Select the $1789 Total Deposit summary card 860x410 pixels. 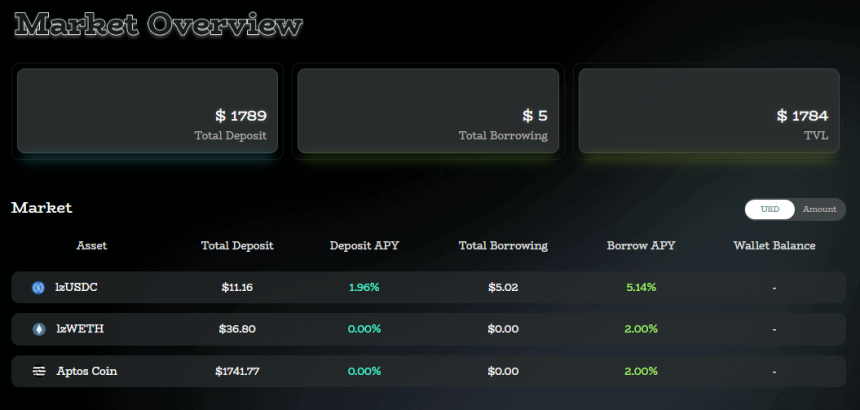147,111
